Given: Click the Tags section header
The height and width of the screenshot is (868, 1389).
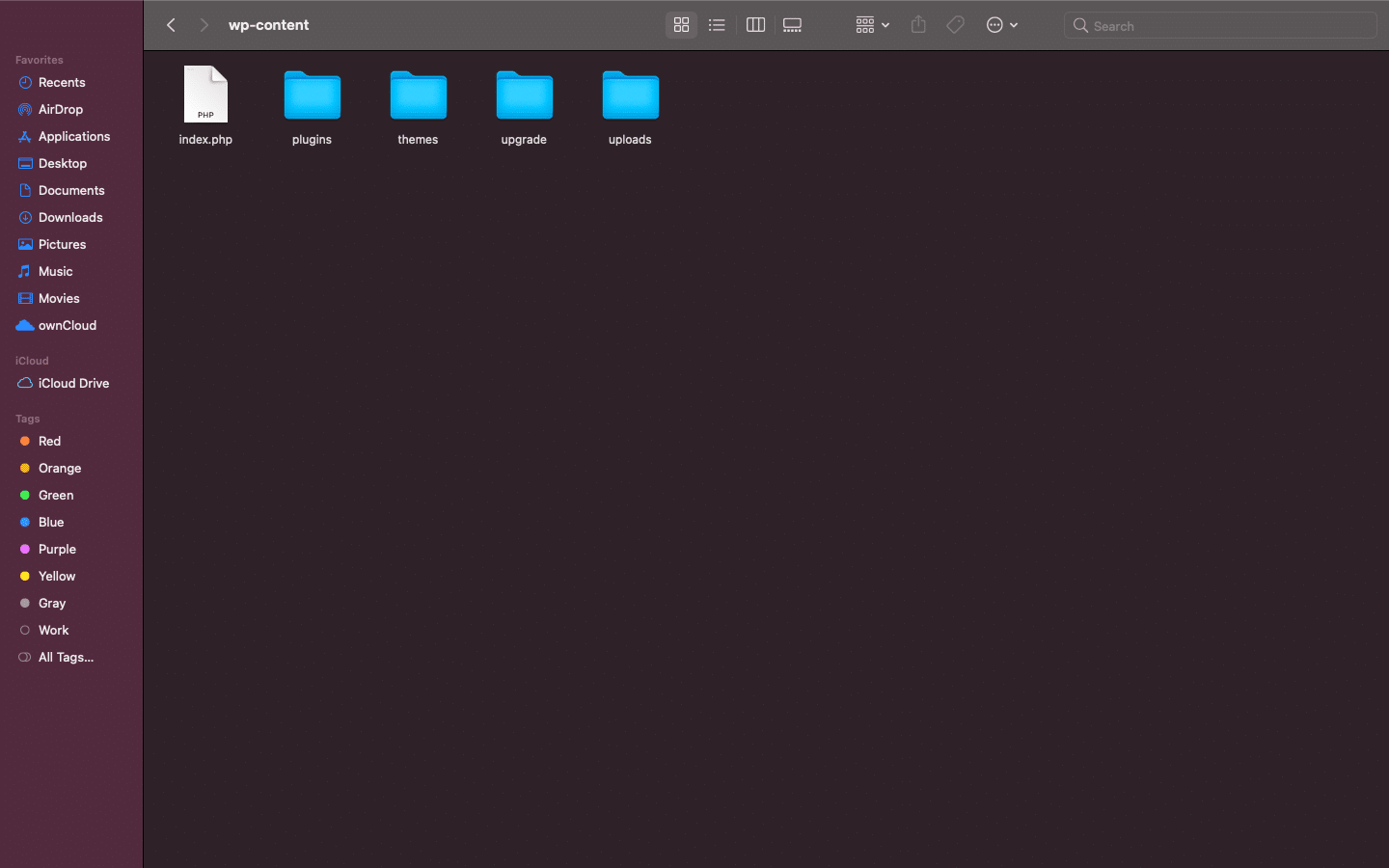Looking at the screenshot, I should click(x=28, y=419).
